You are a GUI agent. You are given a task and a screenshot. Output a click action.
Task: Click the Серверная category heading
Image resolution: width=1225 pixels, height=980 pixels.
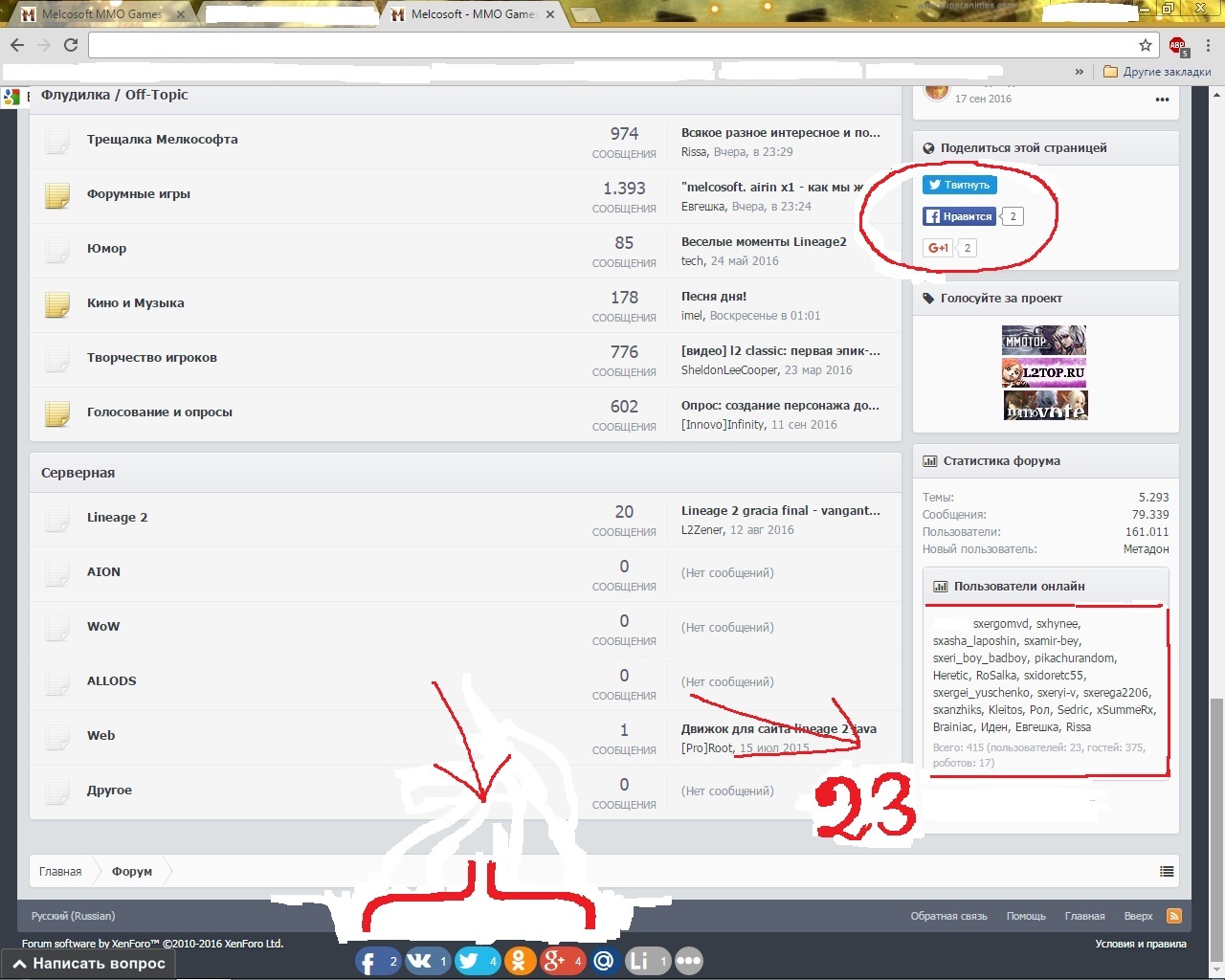[x=78, y=473]
